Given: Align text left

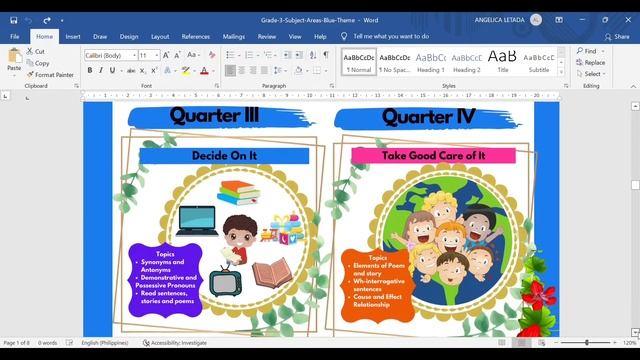Looking at the screenshot, I should [230, 71].
